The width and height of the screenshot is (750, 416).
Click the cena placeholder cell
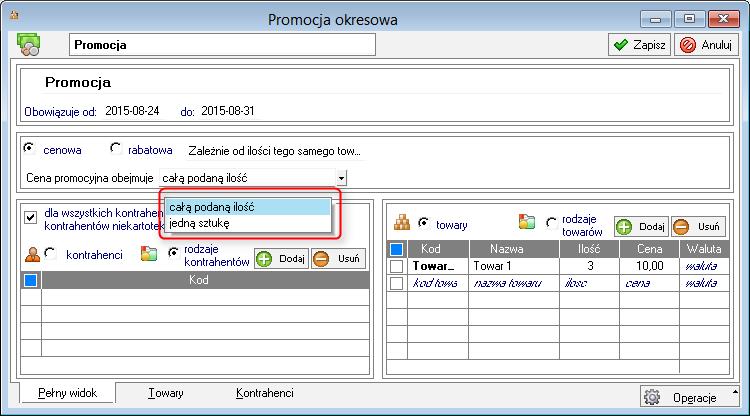(x=649, y=284)
